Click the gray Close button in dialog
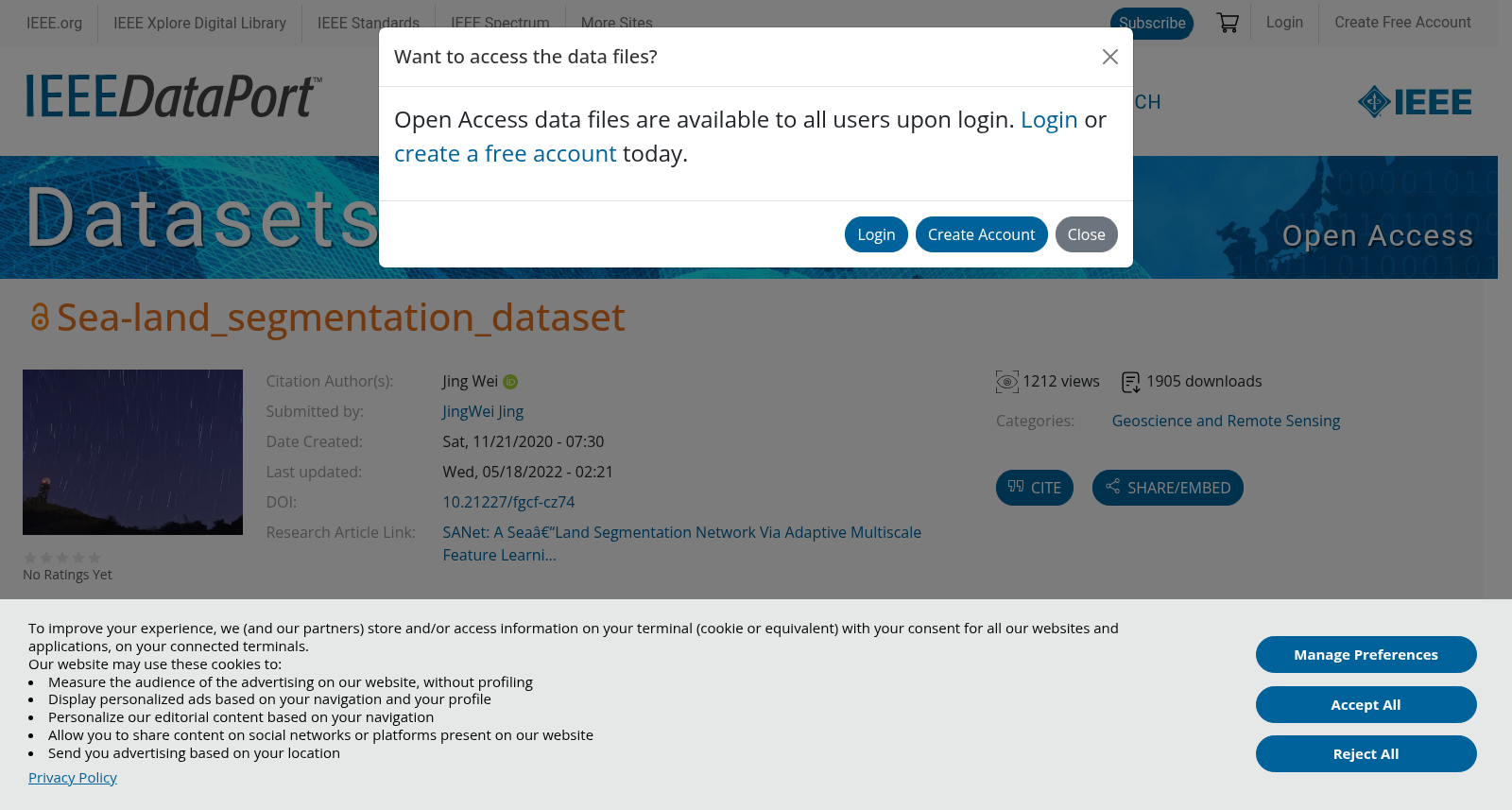The width and height of the screenshot is (1512, 810). [x=1086, y=234]
